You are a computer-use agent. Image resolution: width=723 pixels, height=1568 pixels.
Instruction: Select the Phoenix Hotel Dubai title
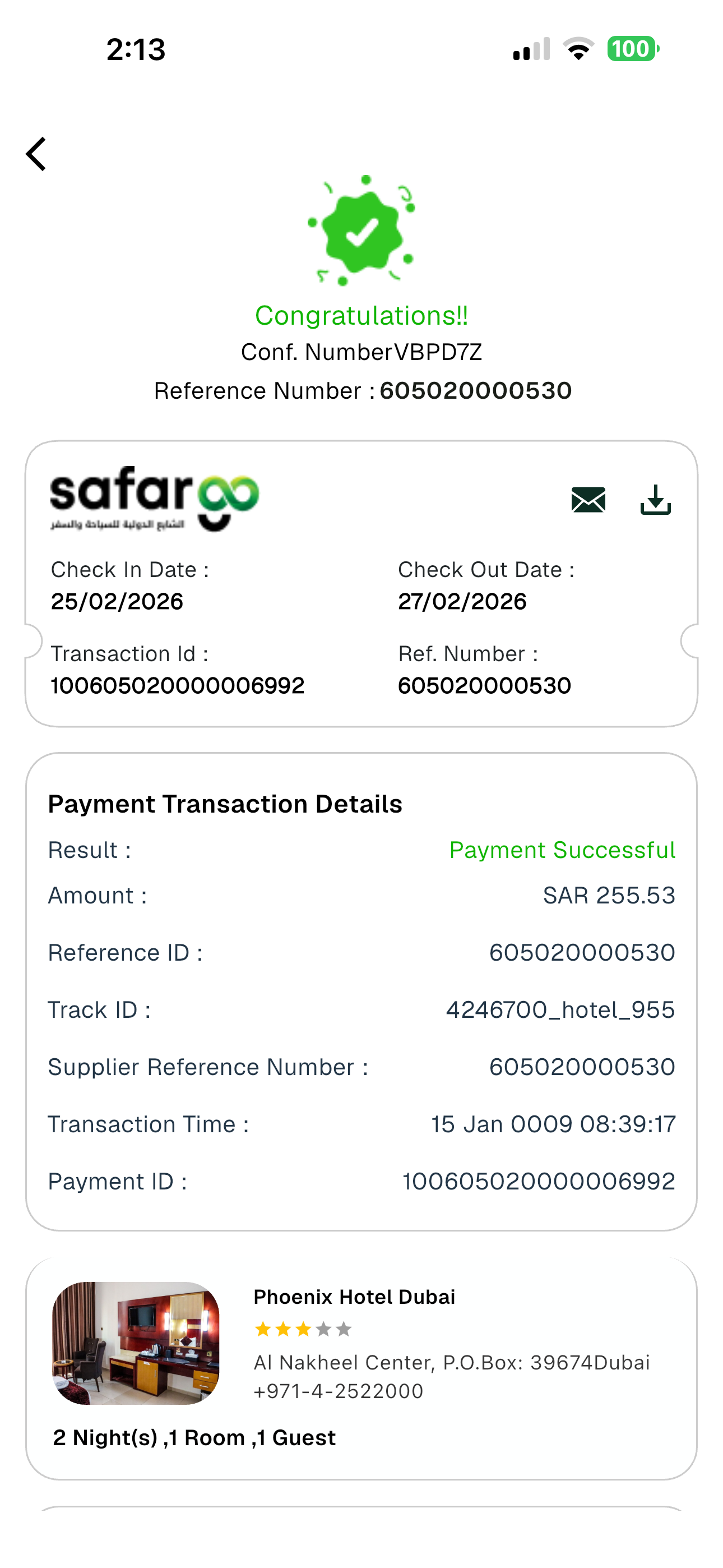(354, 1297)
